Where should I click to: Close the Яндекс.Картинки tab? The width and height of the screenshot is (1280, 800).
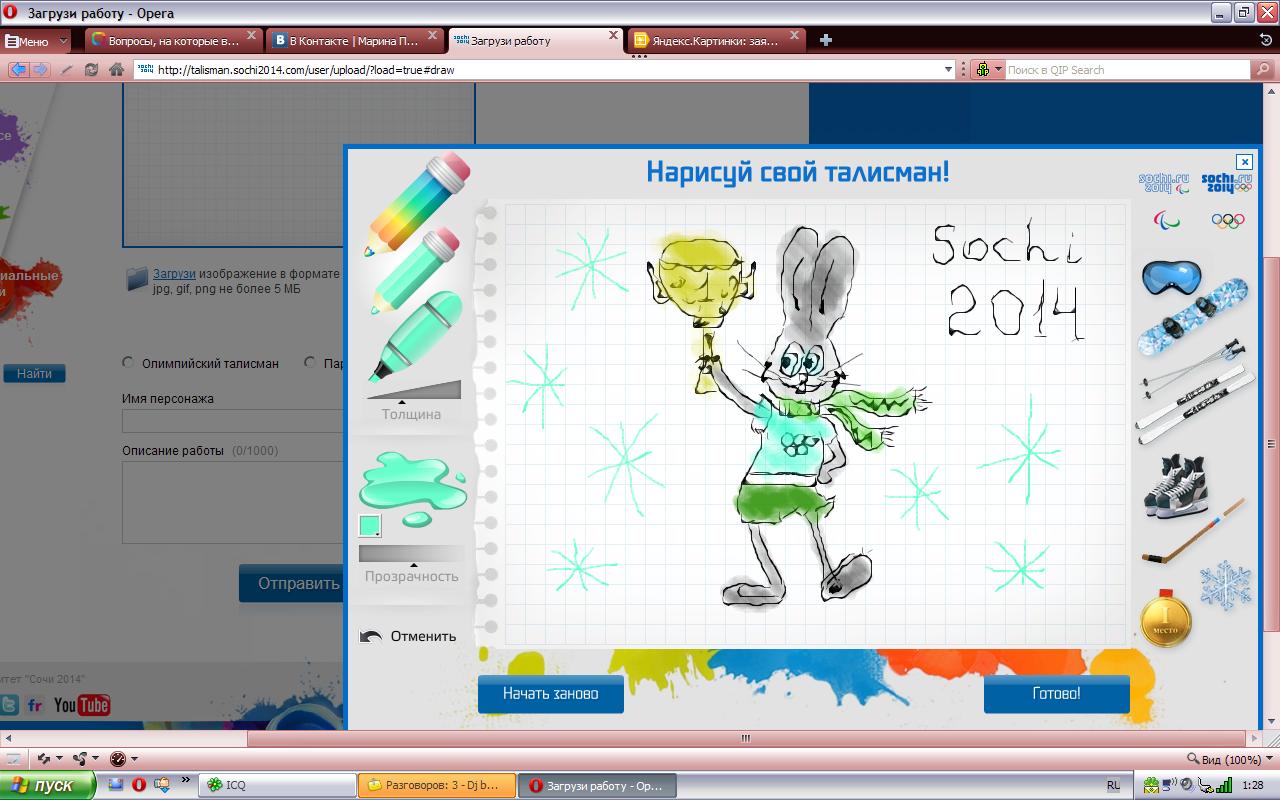(x=794, y=36)
